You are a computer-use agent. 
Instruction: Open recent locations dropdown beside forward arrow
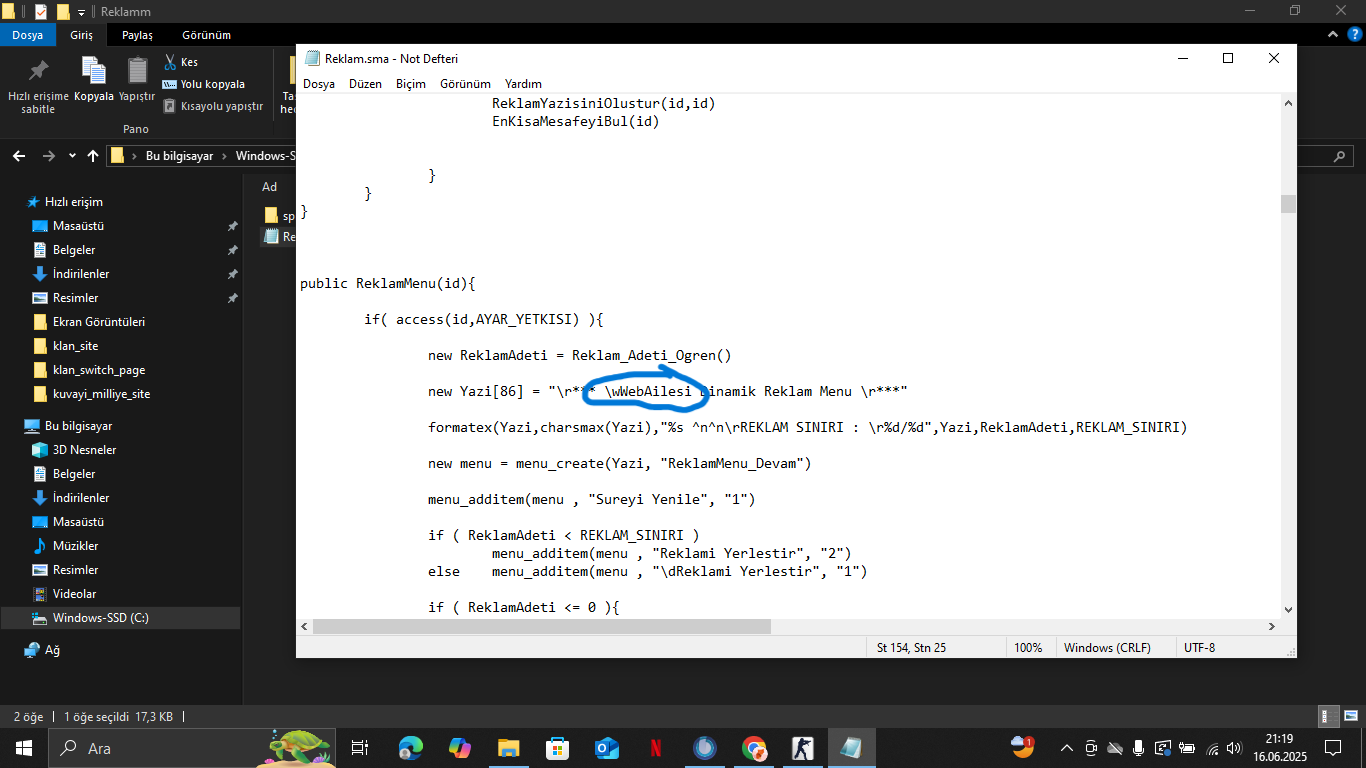(x=72, y=156)
